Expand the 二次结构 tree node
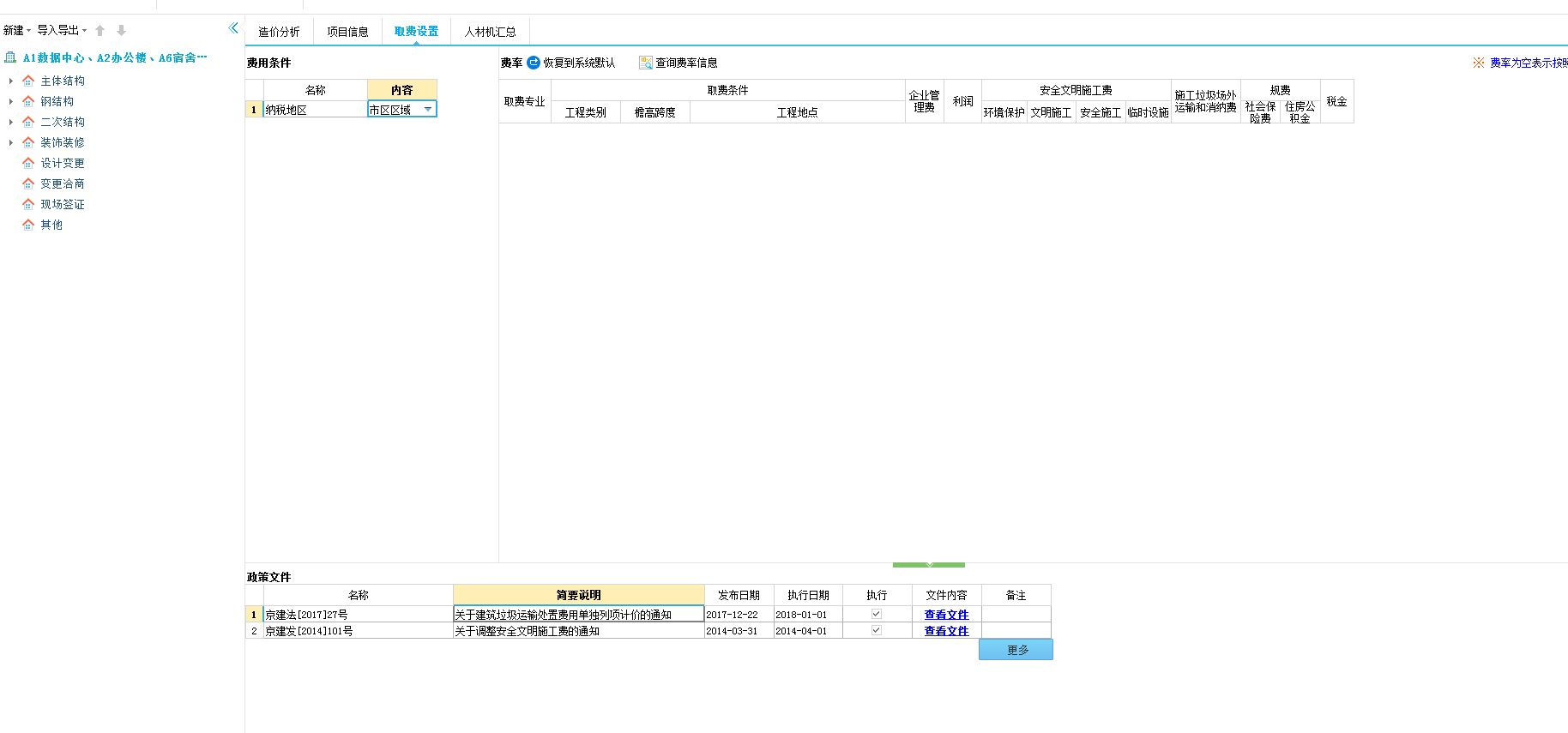Screen dimensions: 1568x733 point(10,122)
